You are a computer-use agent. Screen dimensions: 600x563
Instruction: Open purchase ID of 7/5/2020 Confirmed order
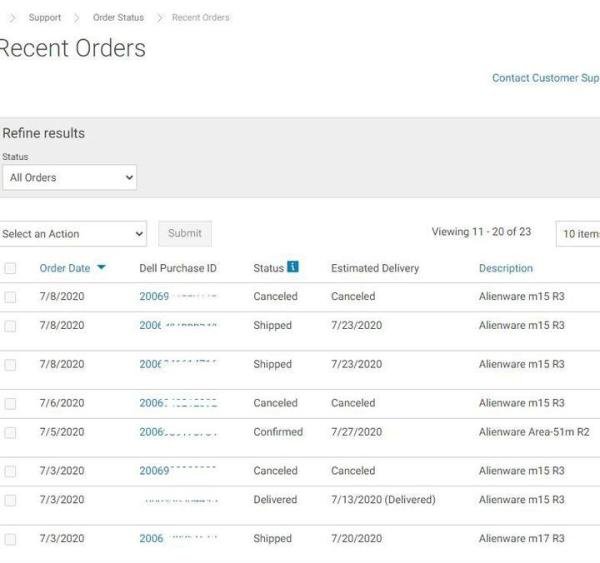178,432
